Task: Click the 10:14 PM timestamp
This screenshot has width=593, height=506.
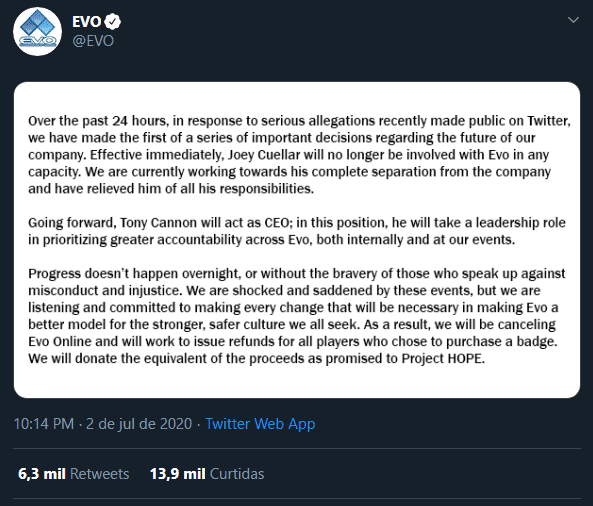Action: click(x=43, y=424)
